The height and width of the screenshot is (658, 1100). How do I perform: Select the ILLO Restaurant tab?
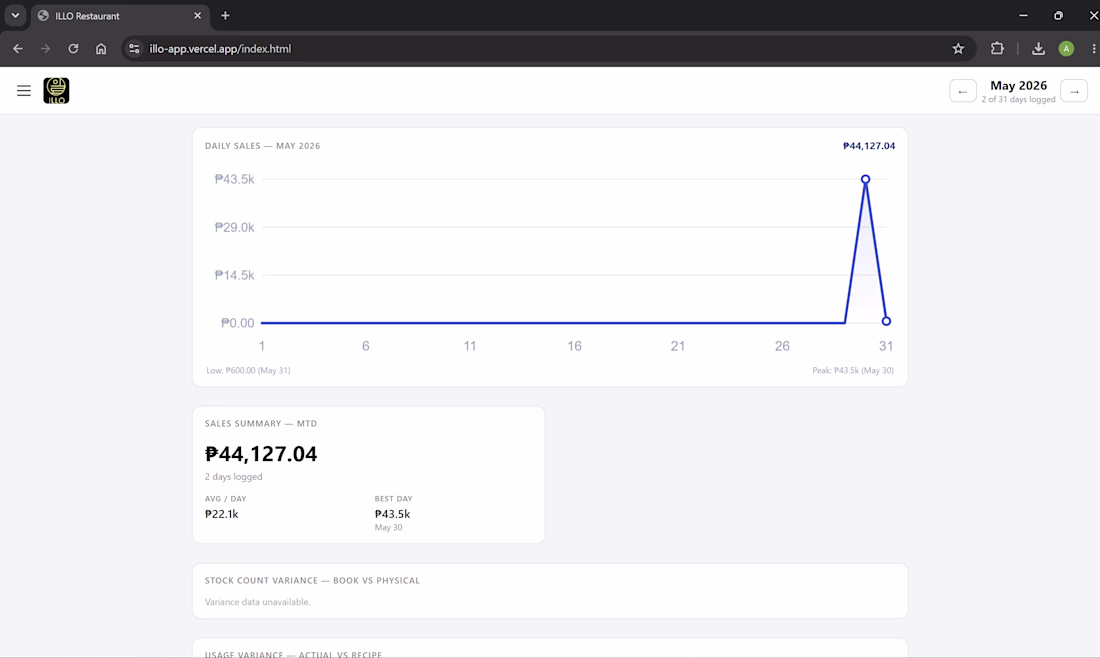[x=118, y=15]
